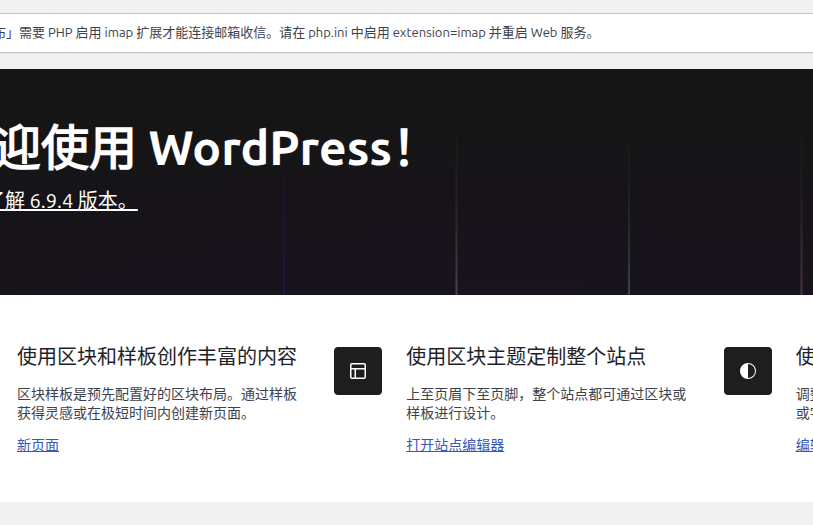Select the 使用区块主题定制整个站点 heading
Screen dimensions: 813x525
click(526, 356)
